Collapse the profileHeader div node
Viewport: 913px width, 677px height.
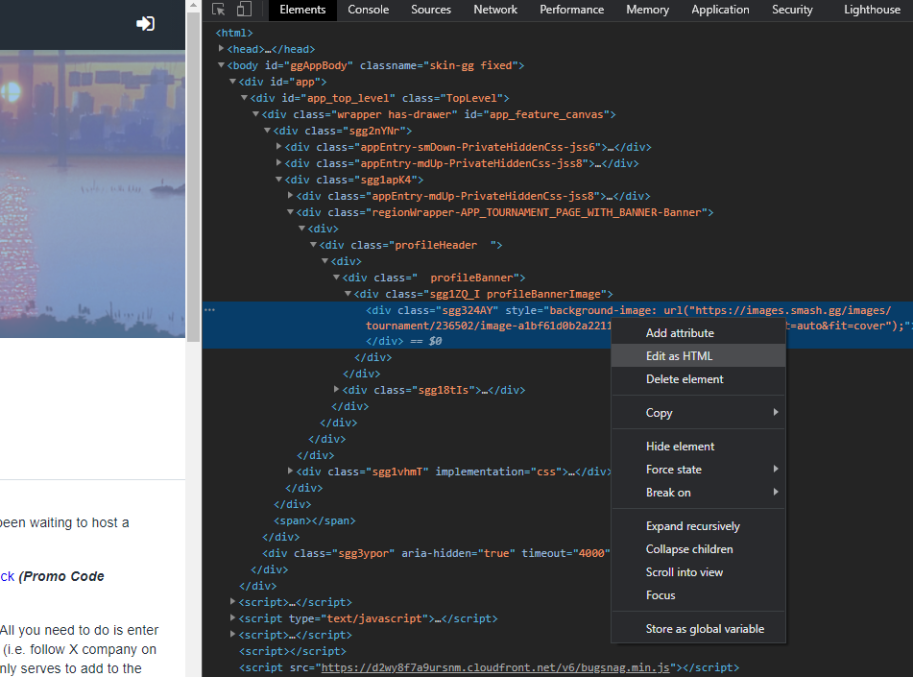click(313, 245)
